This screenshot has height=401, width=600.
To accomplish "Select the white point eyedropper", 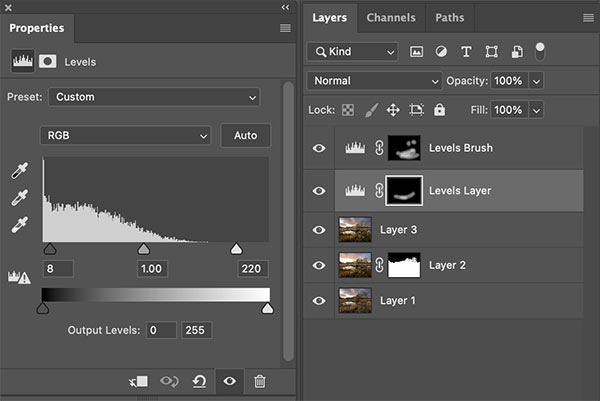I will [x=18, y=225].
